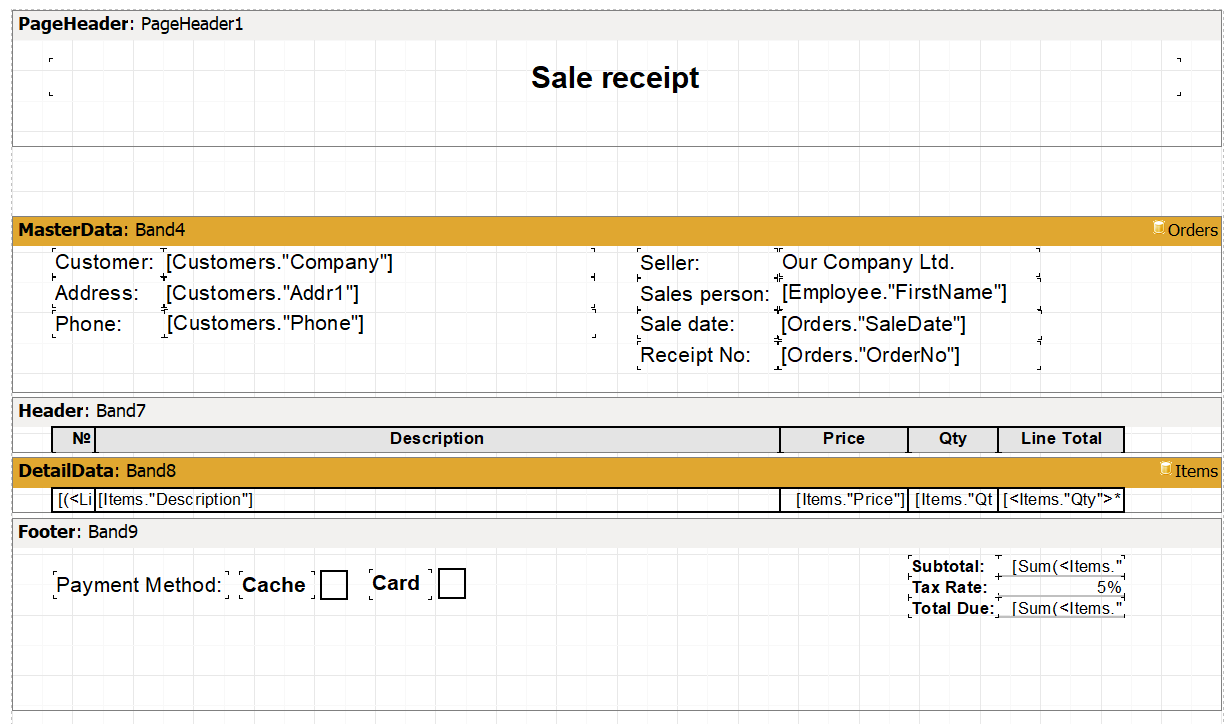Select the [Customers."Phone"] field

pyautogui.click(x=379, y=324)
